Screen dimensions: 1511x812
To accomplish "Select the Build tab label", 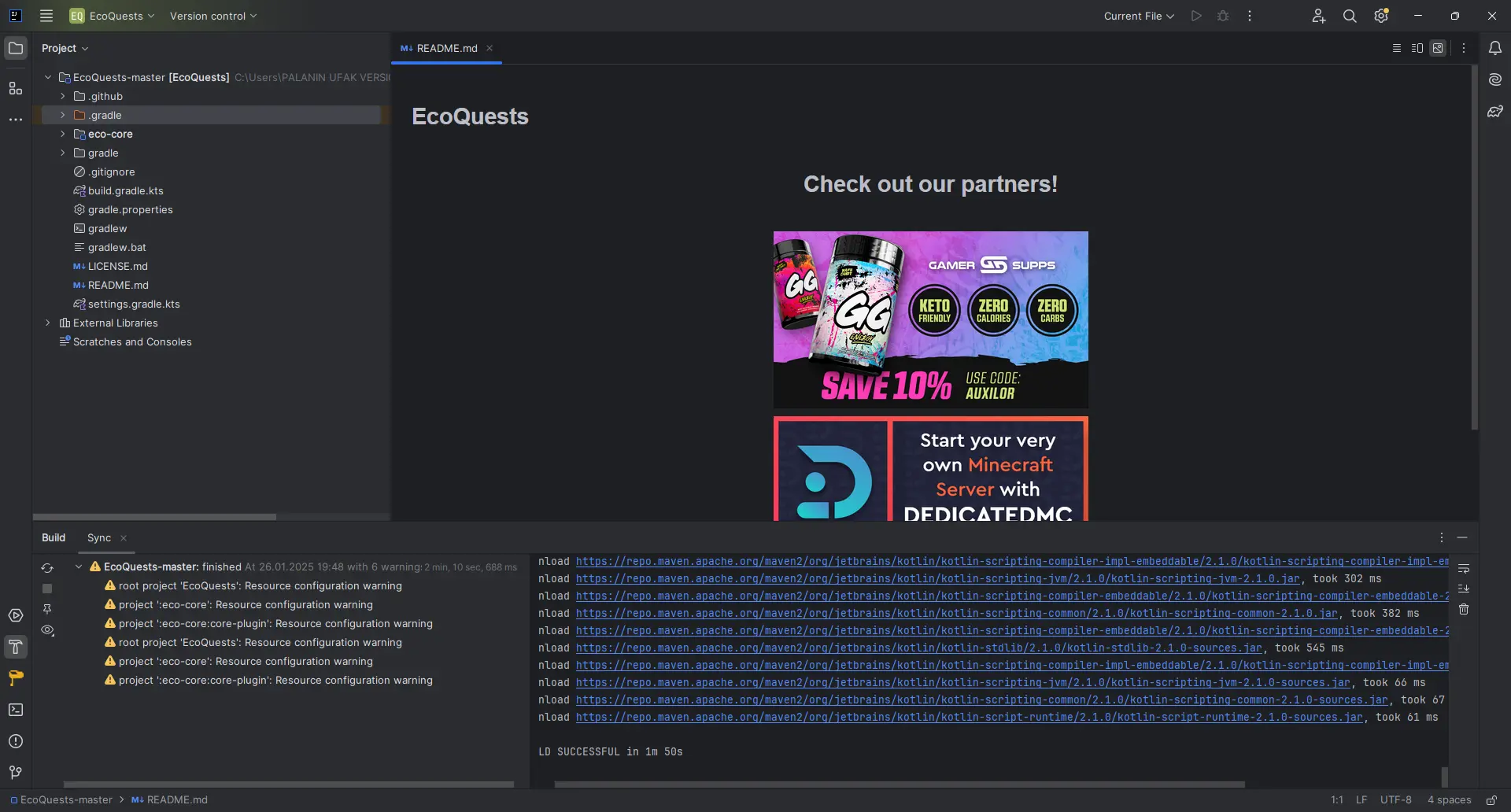I will tap(54, 537).
